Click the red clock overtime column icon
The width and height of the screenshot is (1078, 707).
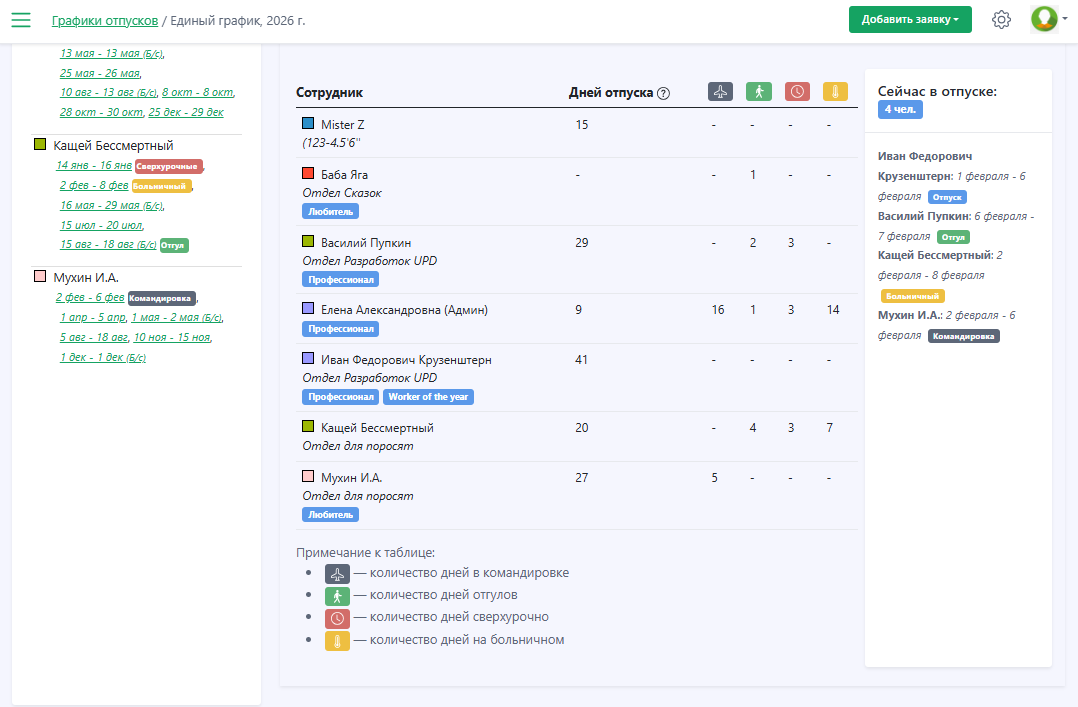pos(797,91)
